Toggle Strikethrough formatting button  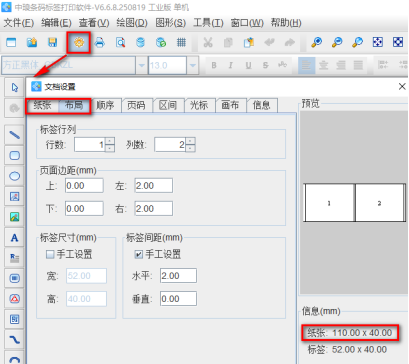265,65
